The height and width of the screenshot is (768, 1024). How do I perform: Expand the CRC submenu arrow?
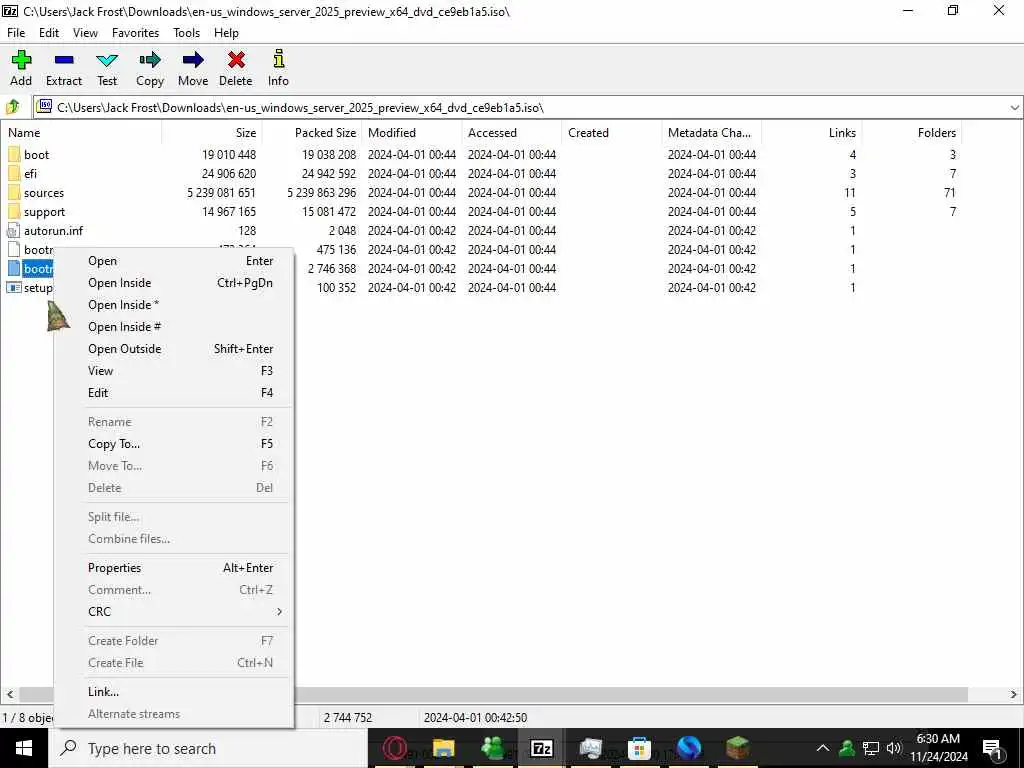tap(280, 611)
